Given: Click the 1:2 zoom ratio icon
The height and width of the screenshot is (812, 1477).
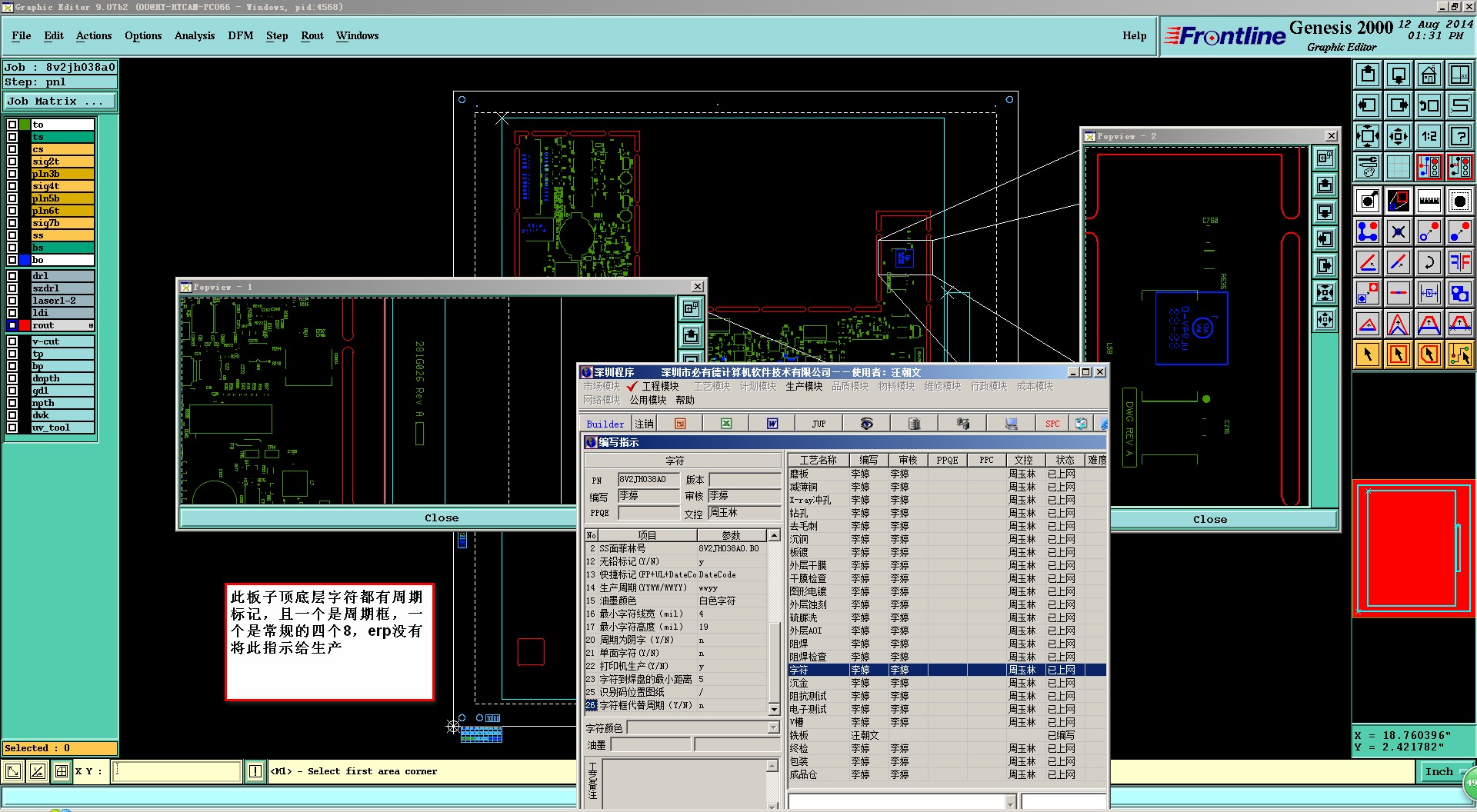Looking at the screenshot, I should [x=1429, y=137].
